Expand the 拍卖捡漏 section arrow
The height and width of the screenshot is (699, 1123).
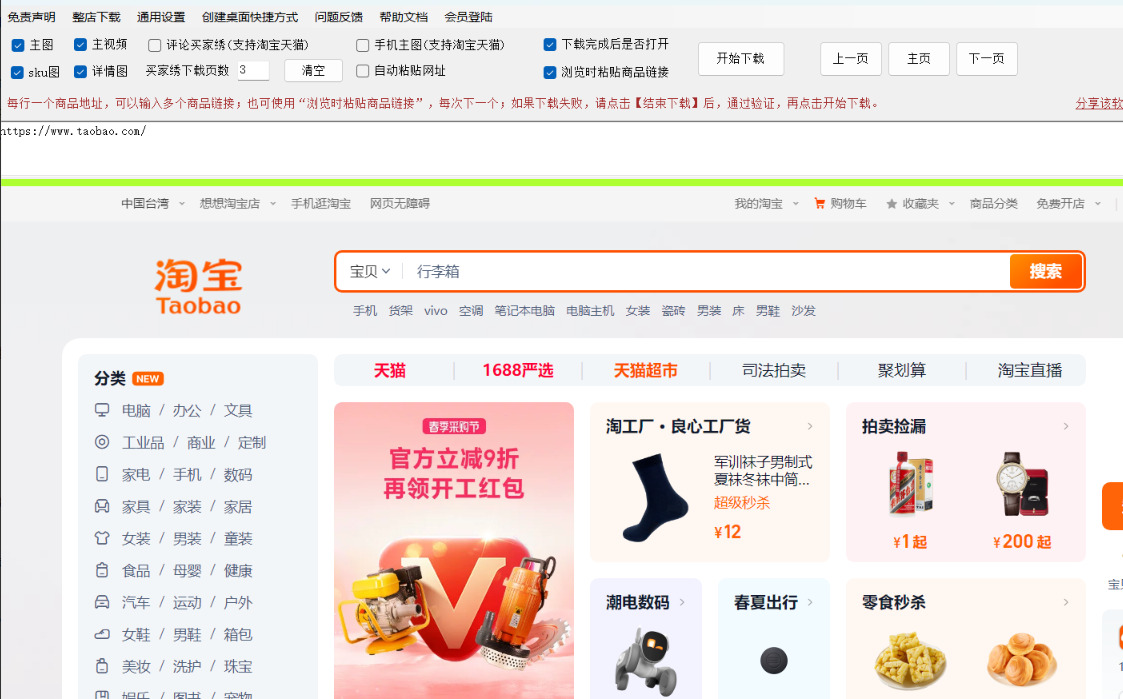tap(1066, 426)
